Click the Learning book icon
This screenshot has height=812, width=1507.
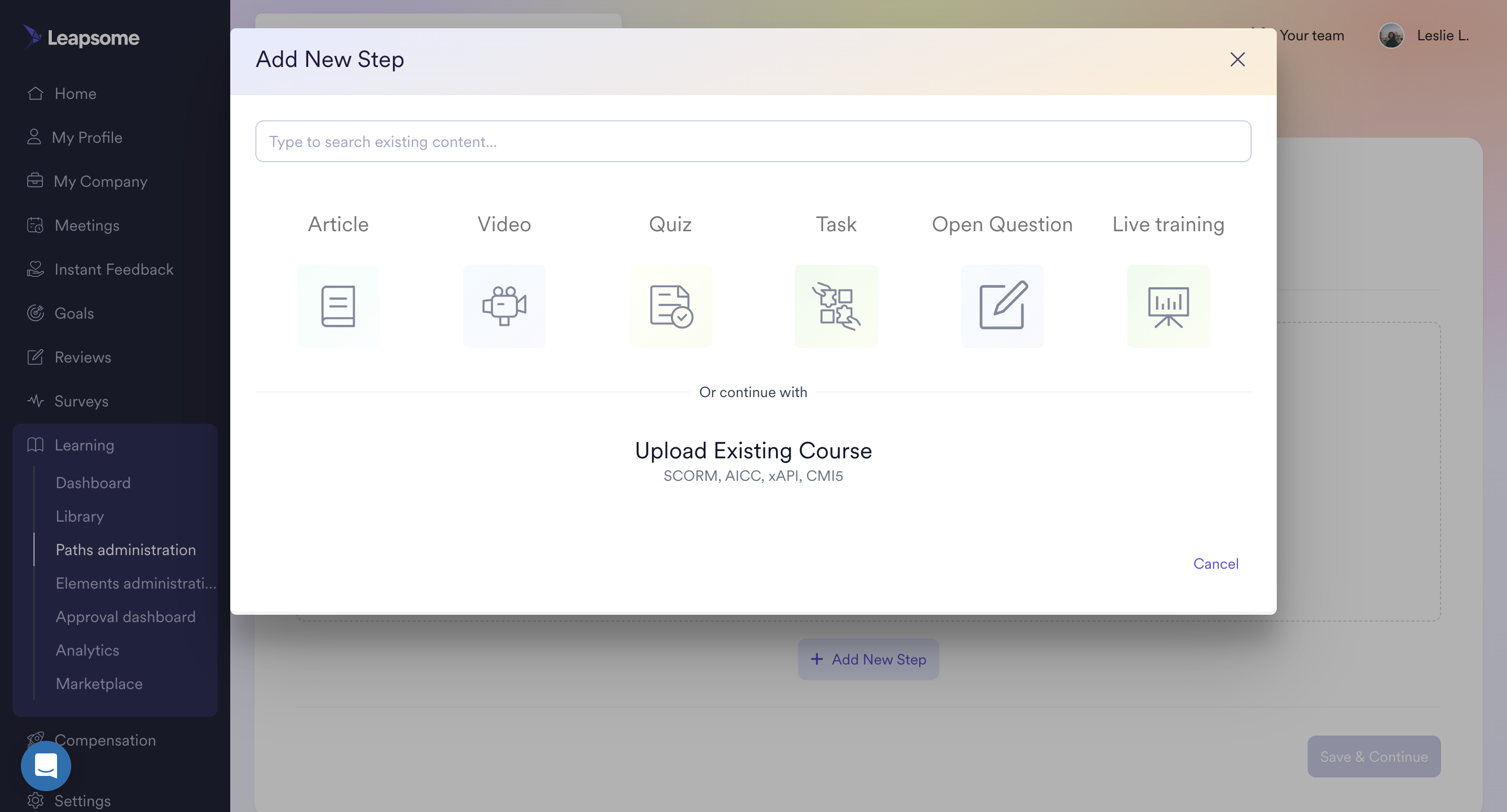tap(35, 445)
